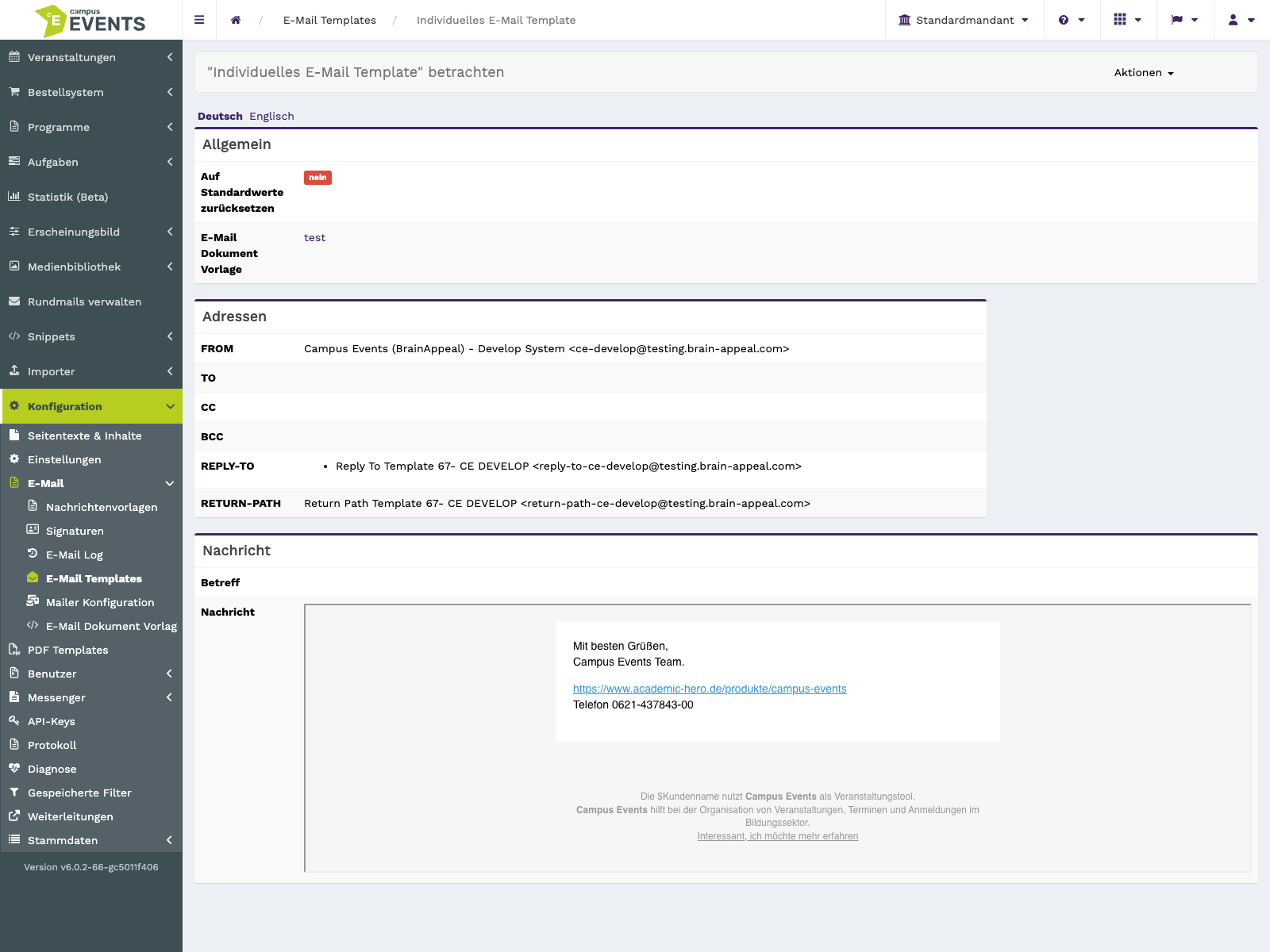Click the red 'nein' badge
Screen dimensions: 1270x952
[x=317, y=178]
